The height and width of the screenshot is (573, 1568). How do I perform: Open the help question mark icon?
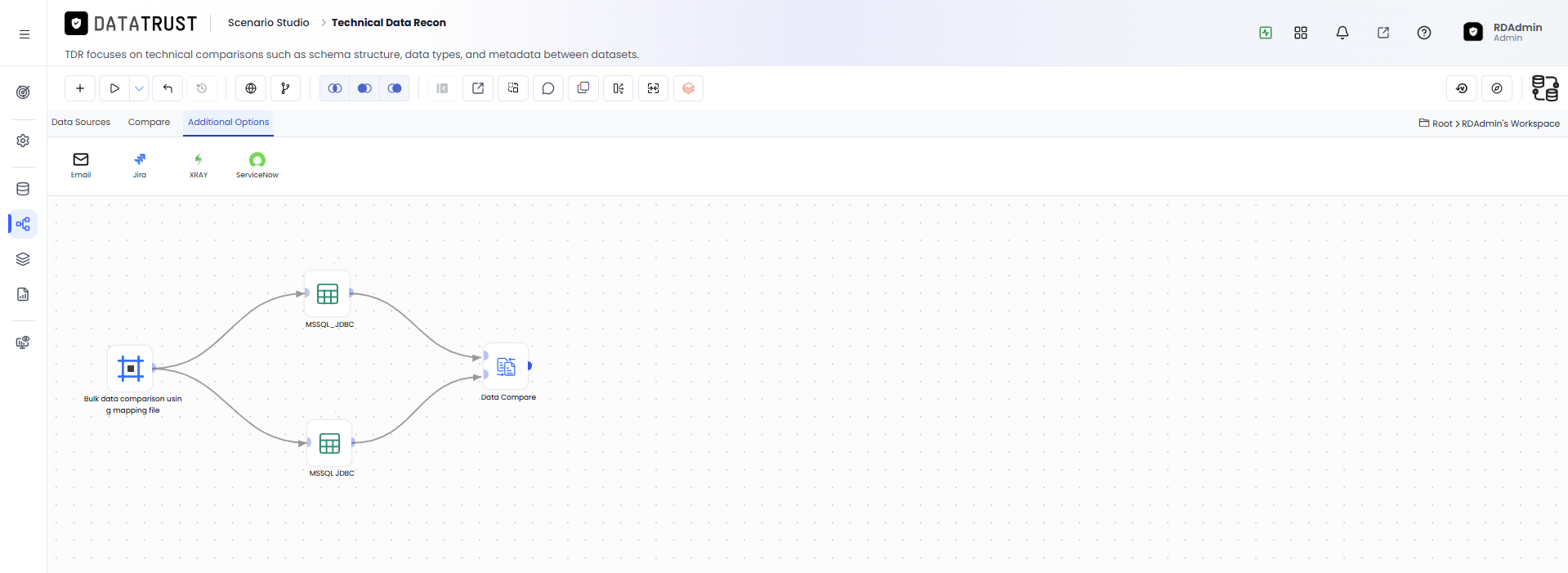pos(1424,33)
